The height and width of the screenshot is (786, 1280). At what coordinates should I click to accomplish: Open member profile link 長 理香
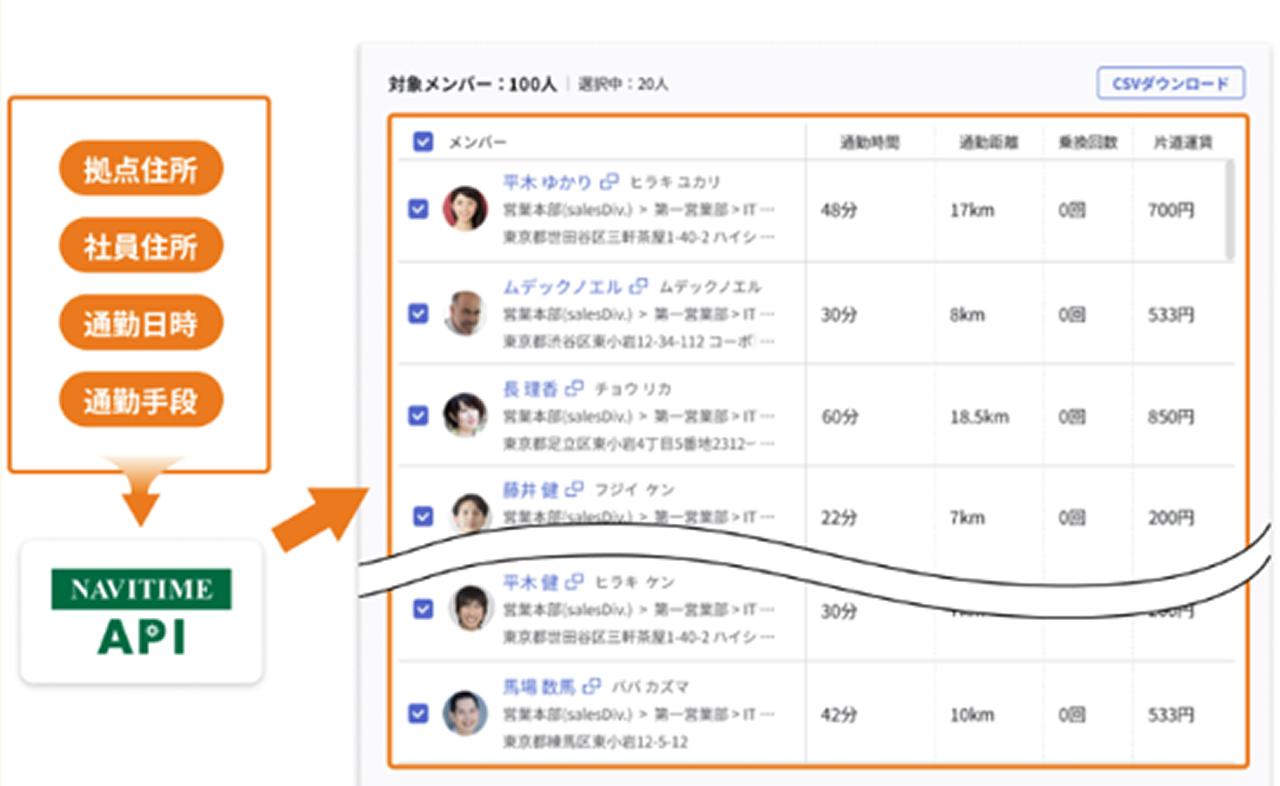pyautogui.click(x=530, y=388)
